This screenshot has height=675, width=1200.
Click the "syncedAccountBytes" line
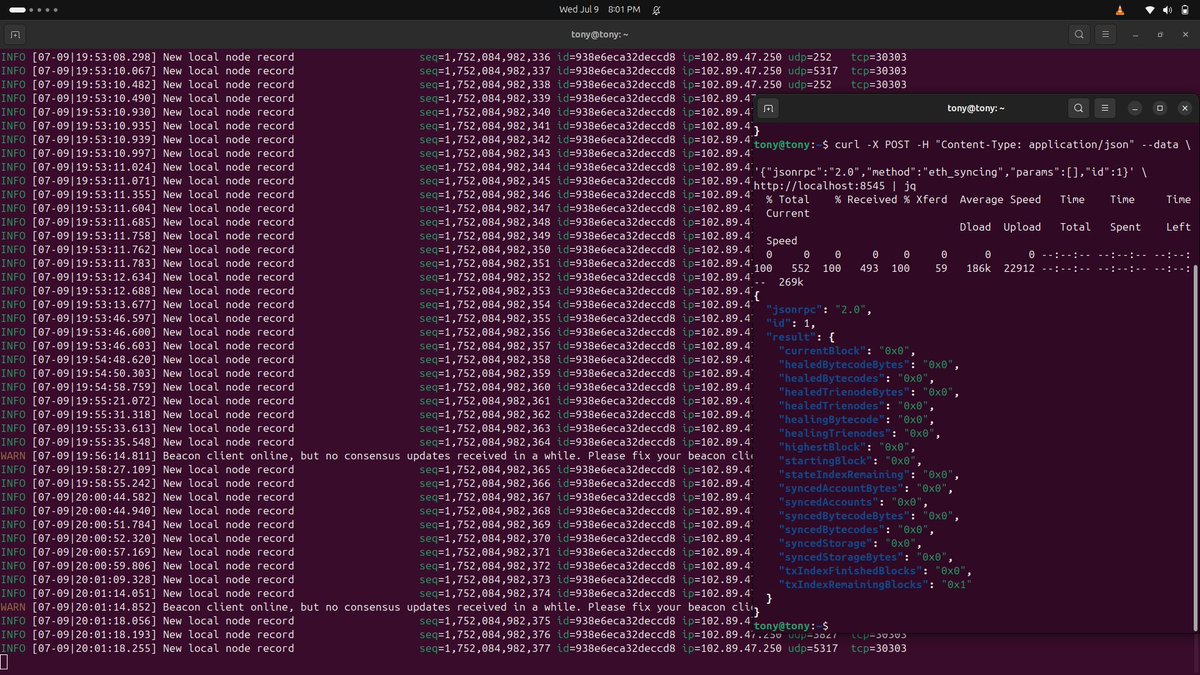[x=866, y=488]
